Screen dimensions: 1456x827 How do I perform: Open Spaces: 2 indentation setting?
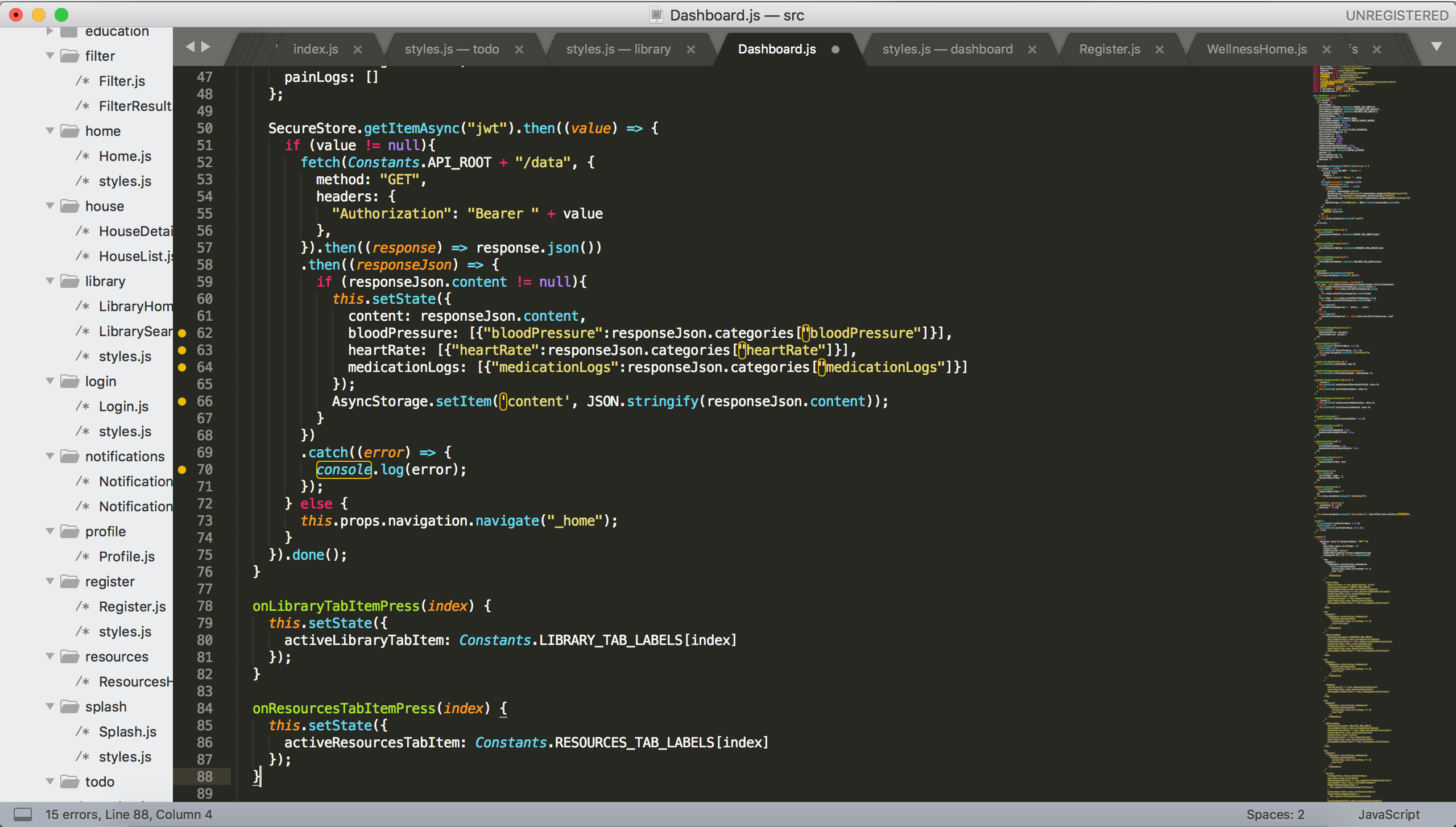point(1275,814)
